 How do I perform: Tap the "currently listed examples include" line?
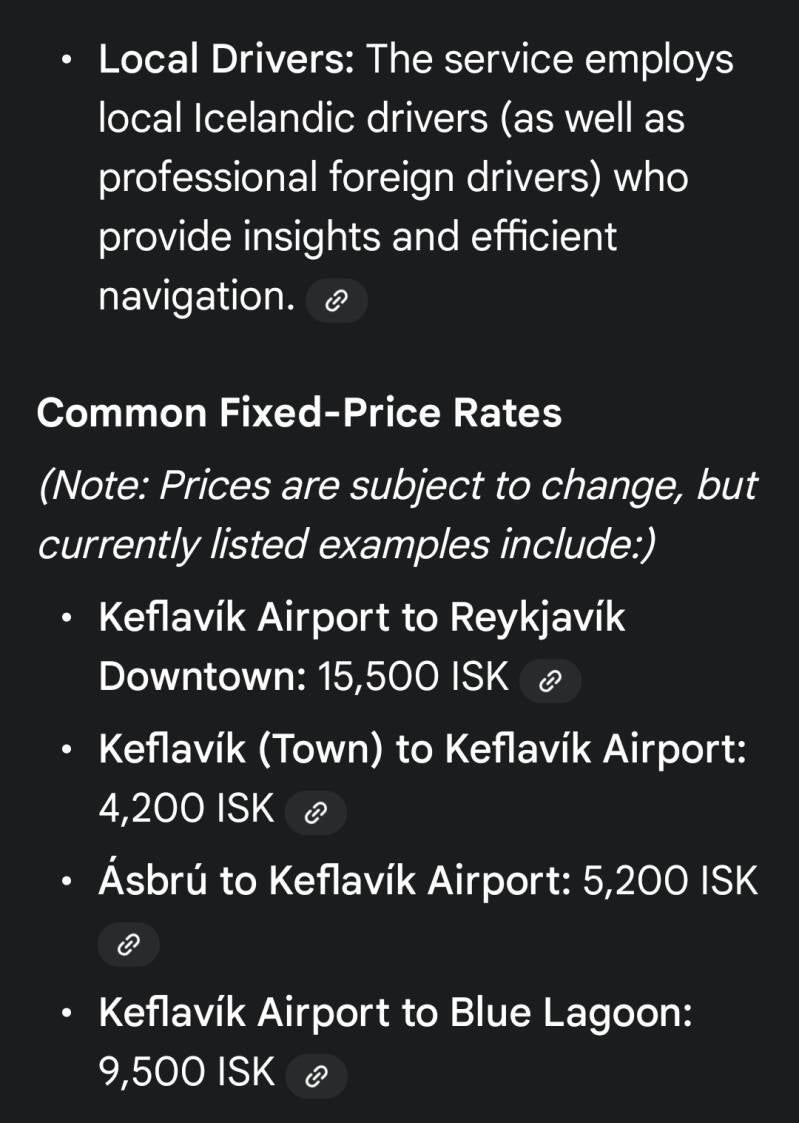pyautogui.click(x=345, y=545)
